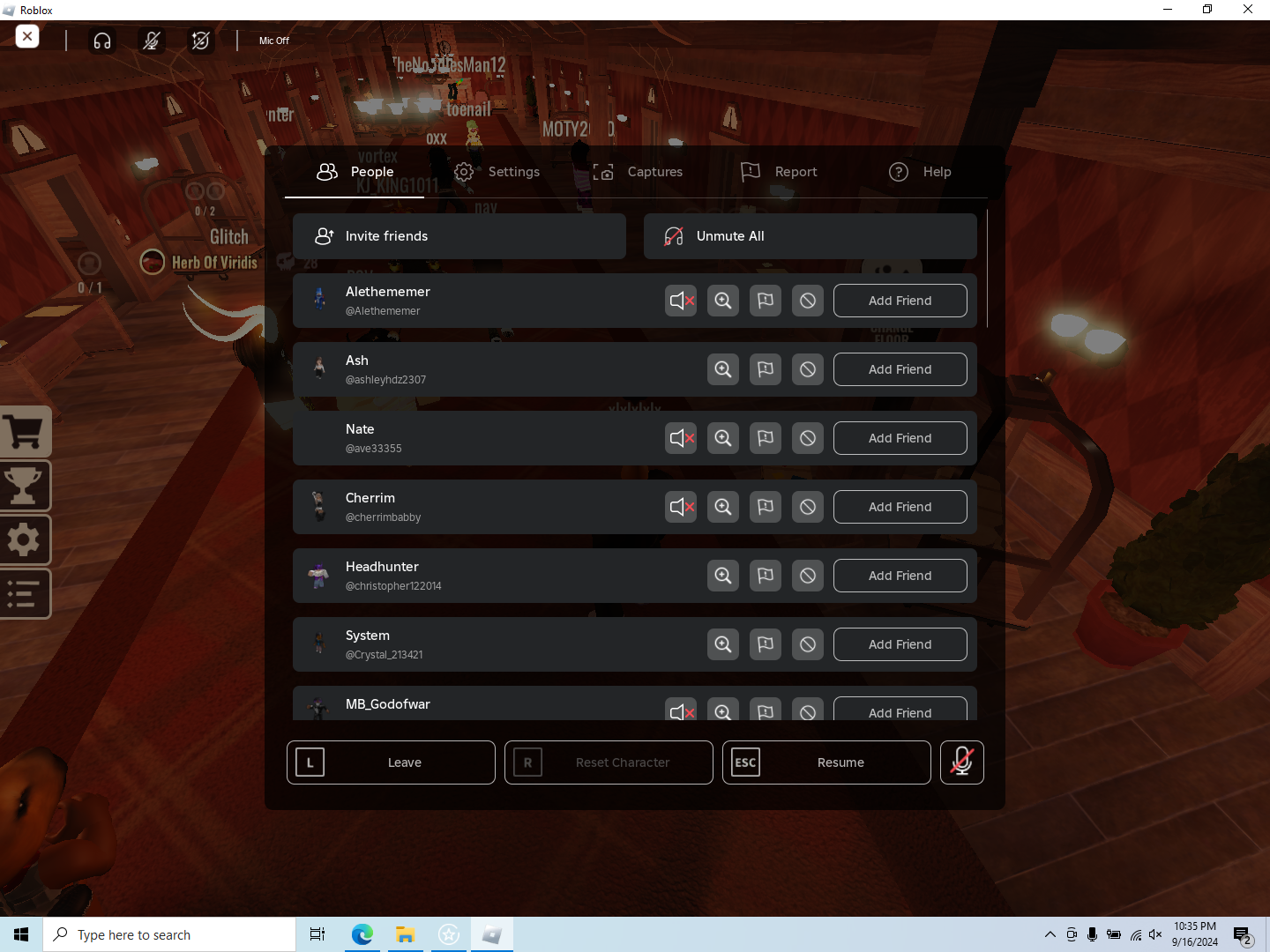Screen dimensions: 1270x952
Task: Open the Windows Start menu
Action: point(21,934)
